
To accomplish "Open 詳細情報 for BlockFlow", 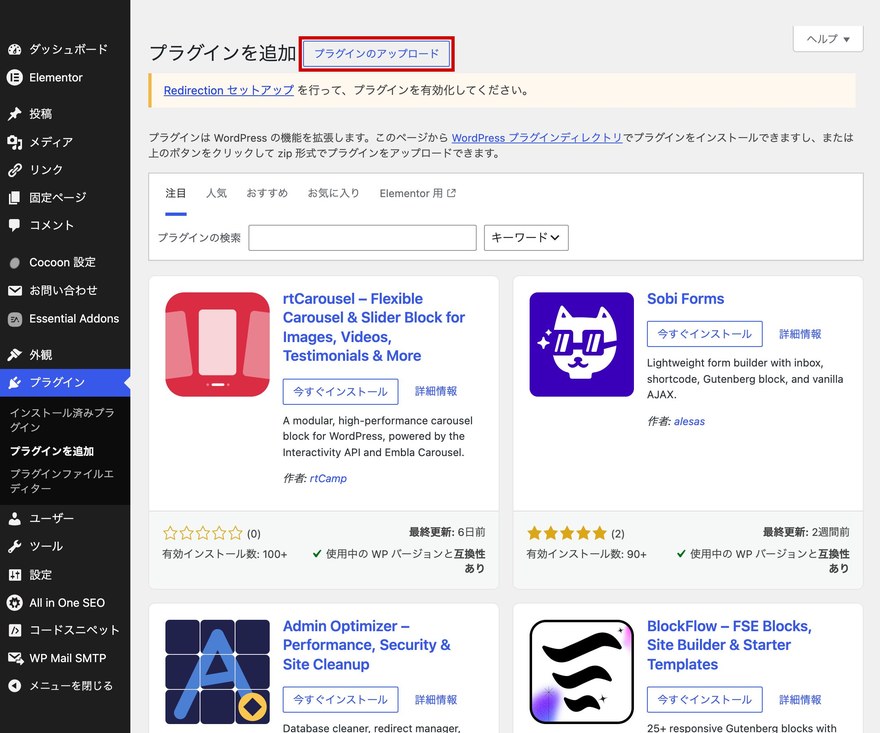I will tap(800, 699).
